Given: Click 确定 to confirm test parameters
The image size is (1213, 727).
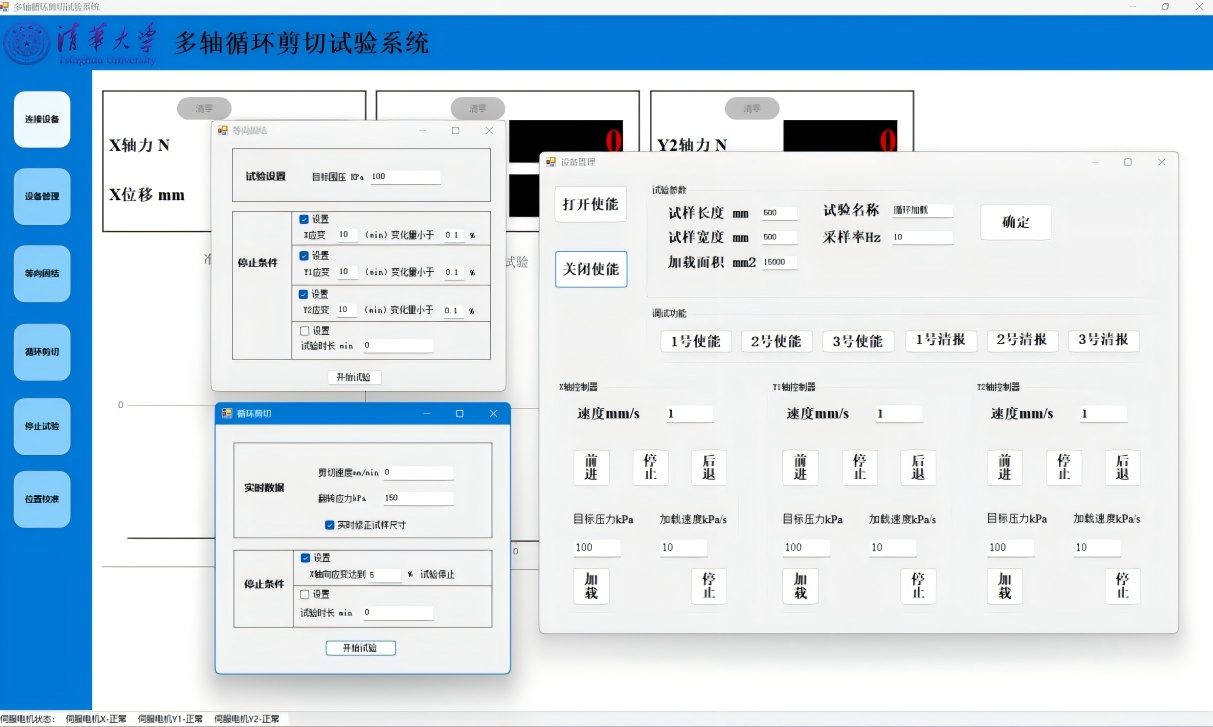Looking at the screenshot, I should (1015, 222).
